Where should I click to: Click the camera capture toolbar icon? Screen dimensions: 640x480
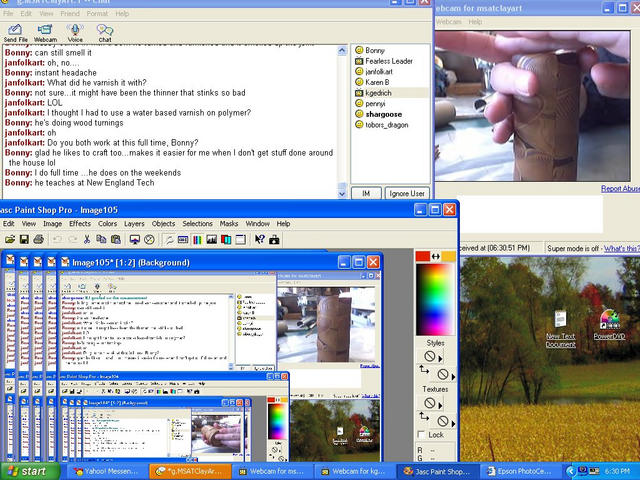pos(274,240)
